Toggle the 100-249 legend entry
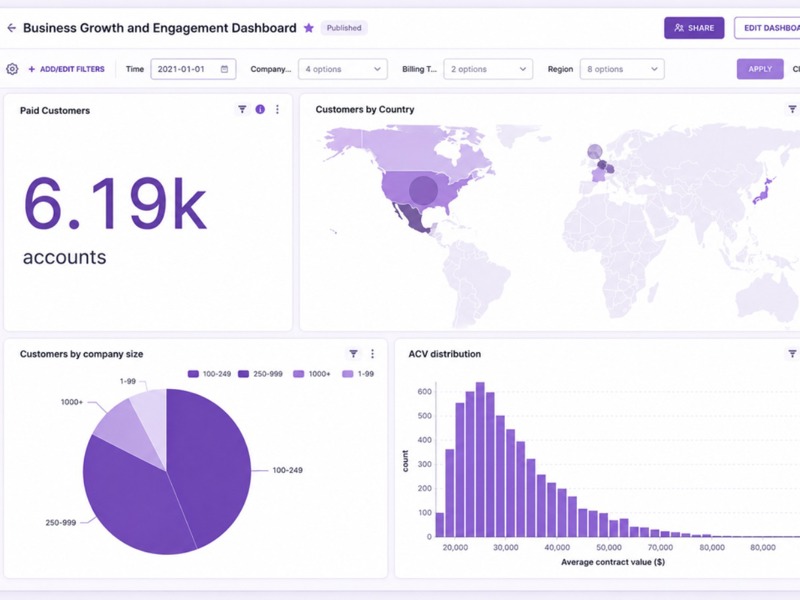The width and height of the screenshot is (800, 600). coord(210,374)
